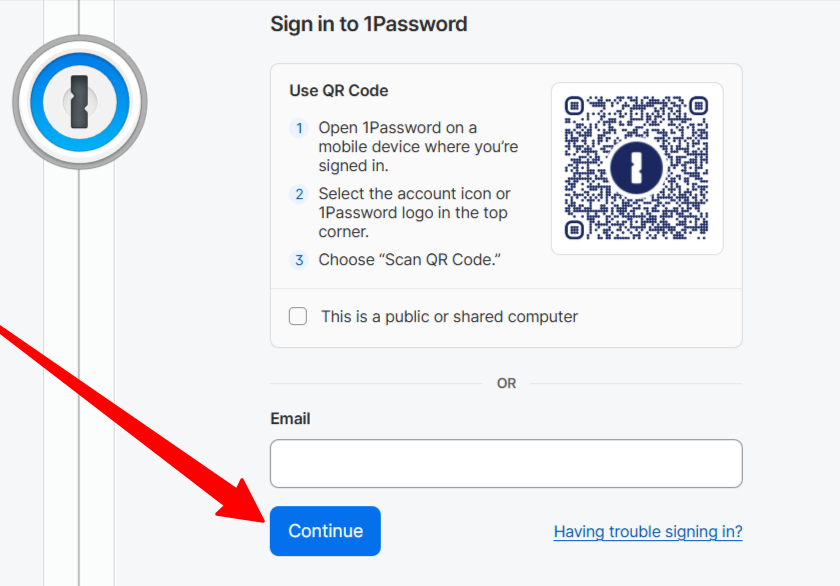Screen dimensions: 840x586
Task: Click the step 1 number badge
Action: pos(299,128)
